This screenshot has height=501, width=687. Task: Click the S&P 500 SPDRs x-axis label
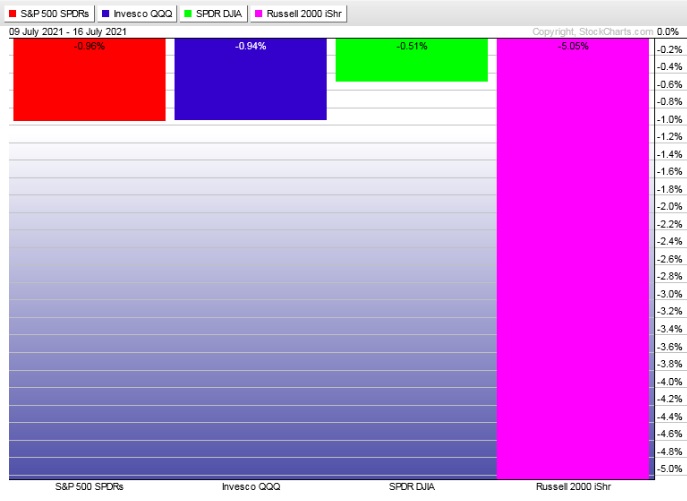89,487
